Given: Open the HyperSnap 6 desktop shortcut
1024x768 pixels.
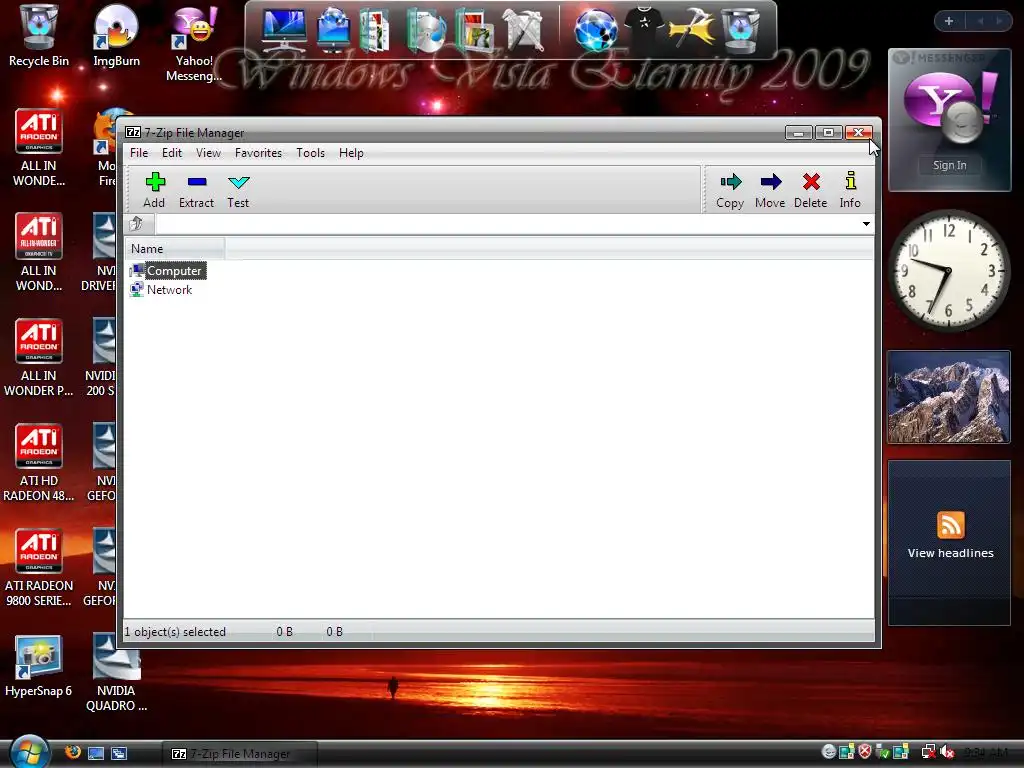Looking at the screenshot, I should pyautogui.click(x=39, y=666).
